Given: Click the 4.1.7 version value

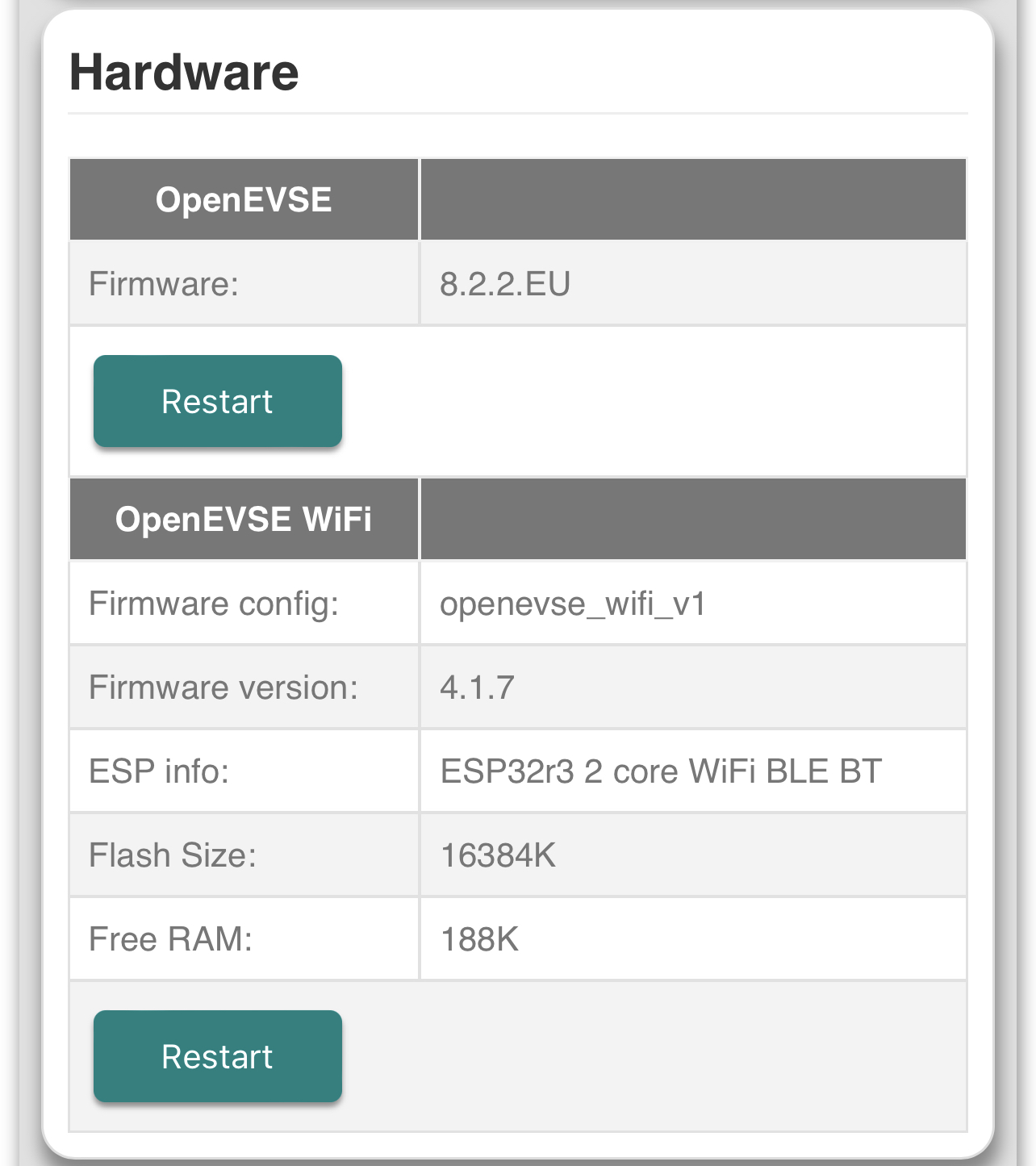Looking at the screenshot, I should (x=478, y=687).
